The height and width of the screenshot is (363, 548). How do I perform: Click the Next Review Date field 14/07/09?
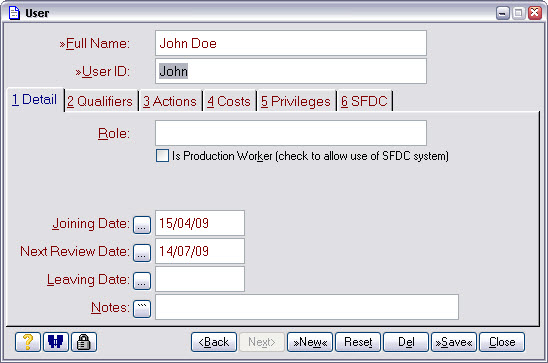[x=200, y=251]
